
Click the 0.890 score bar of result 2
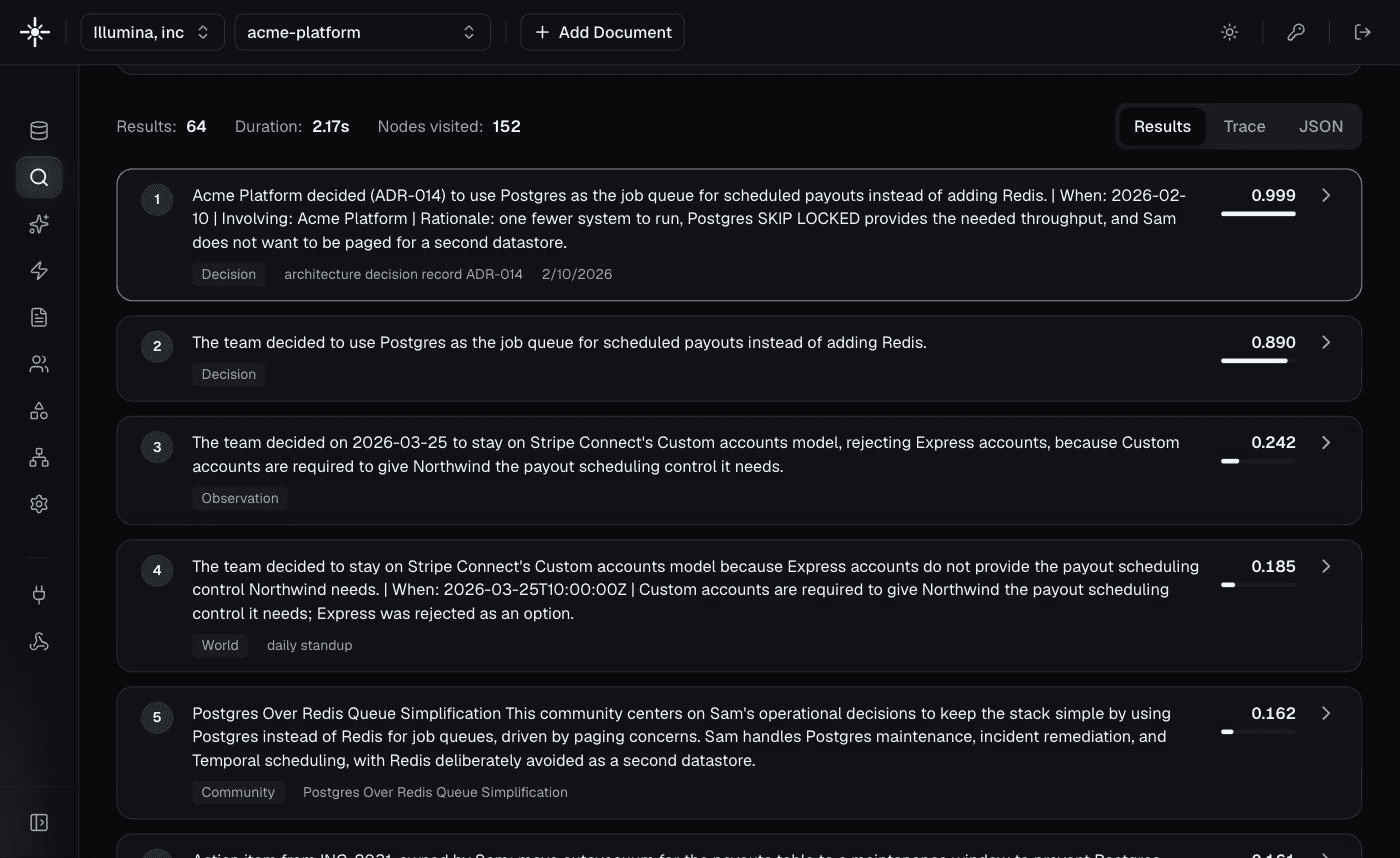click(1258, 361)
